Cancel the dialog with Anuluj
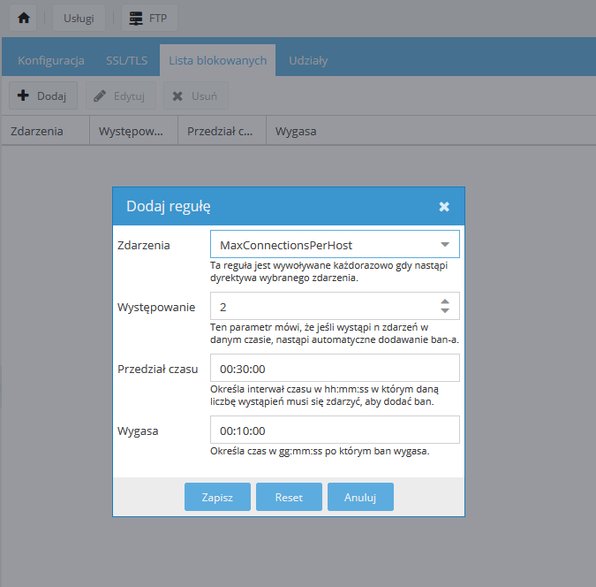 360,497
